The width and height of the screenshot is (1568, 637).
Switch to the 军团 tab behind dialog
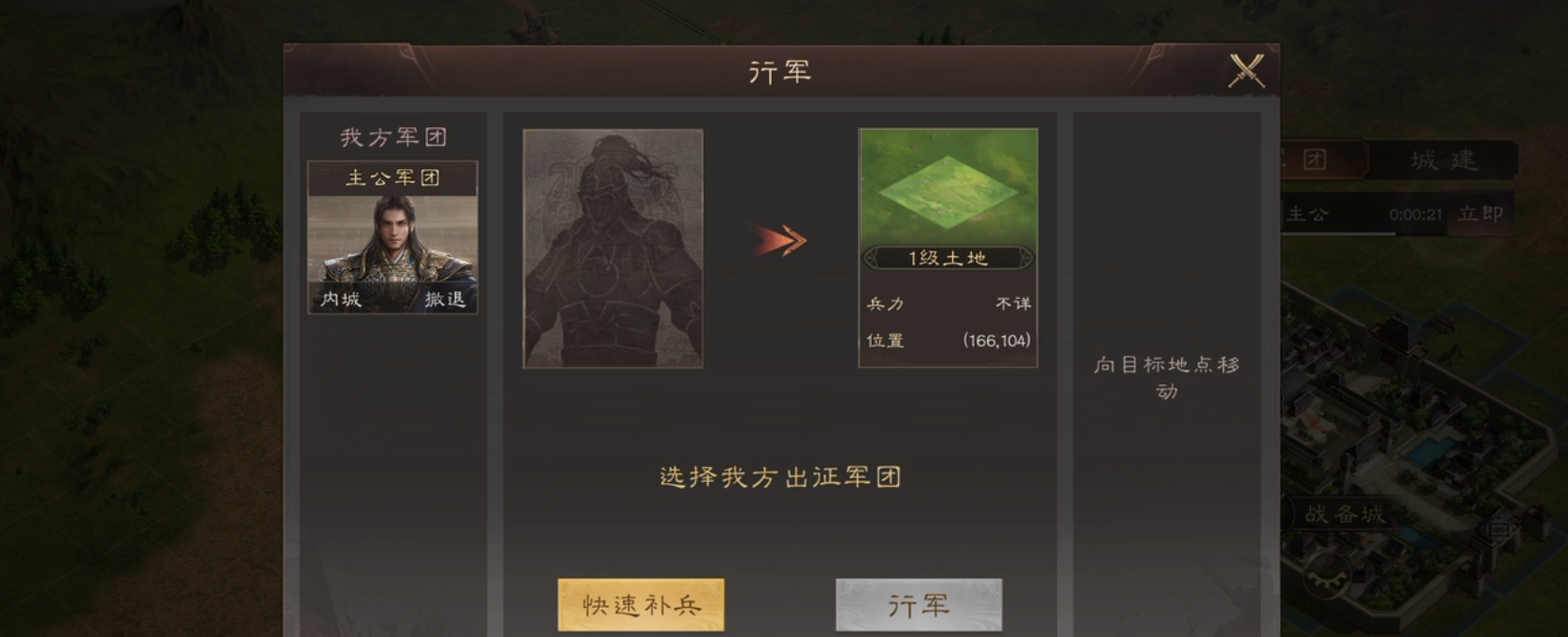[x=1319, y=160]
